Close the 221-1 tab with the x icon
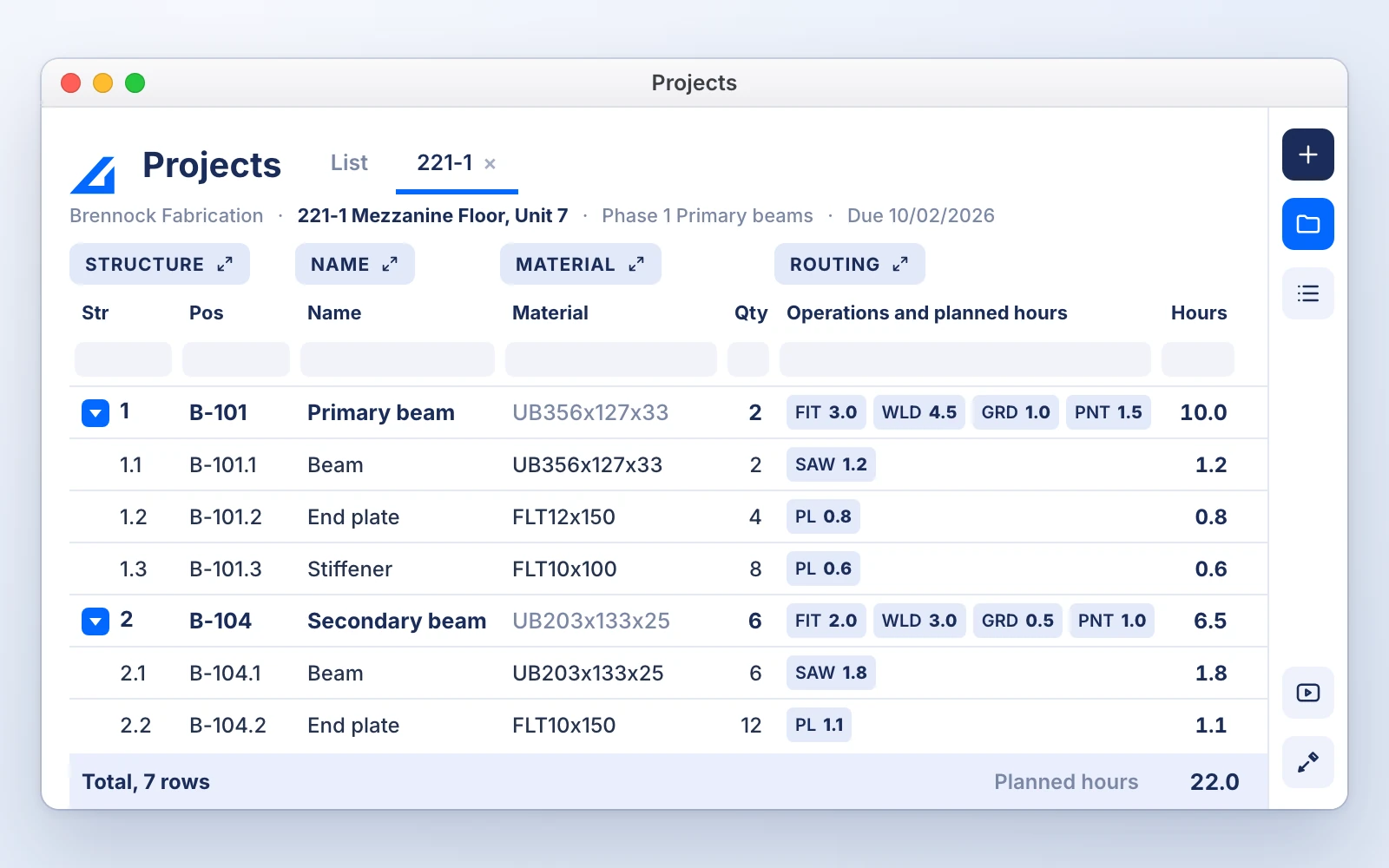Screen dimensions: 1389x868 pyautogui.click(x=490, y=163)
